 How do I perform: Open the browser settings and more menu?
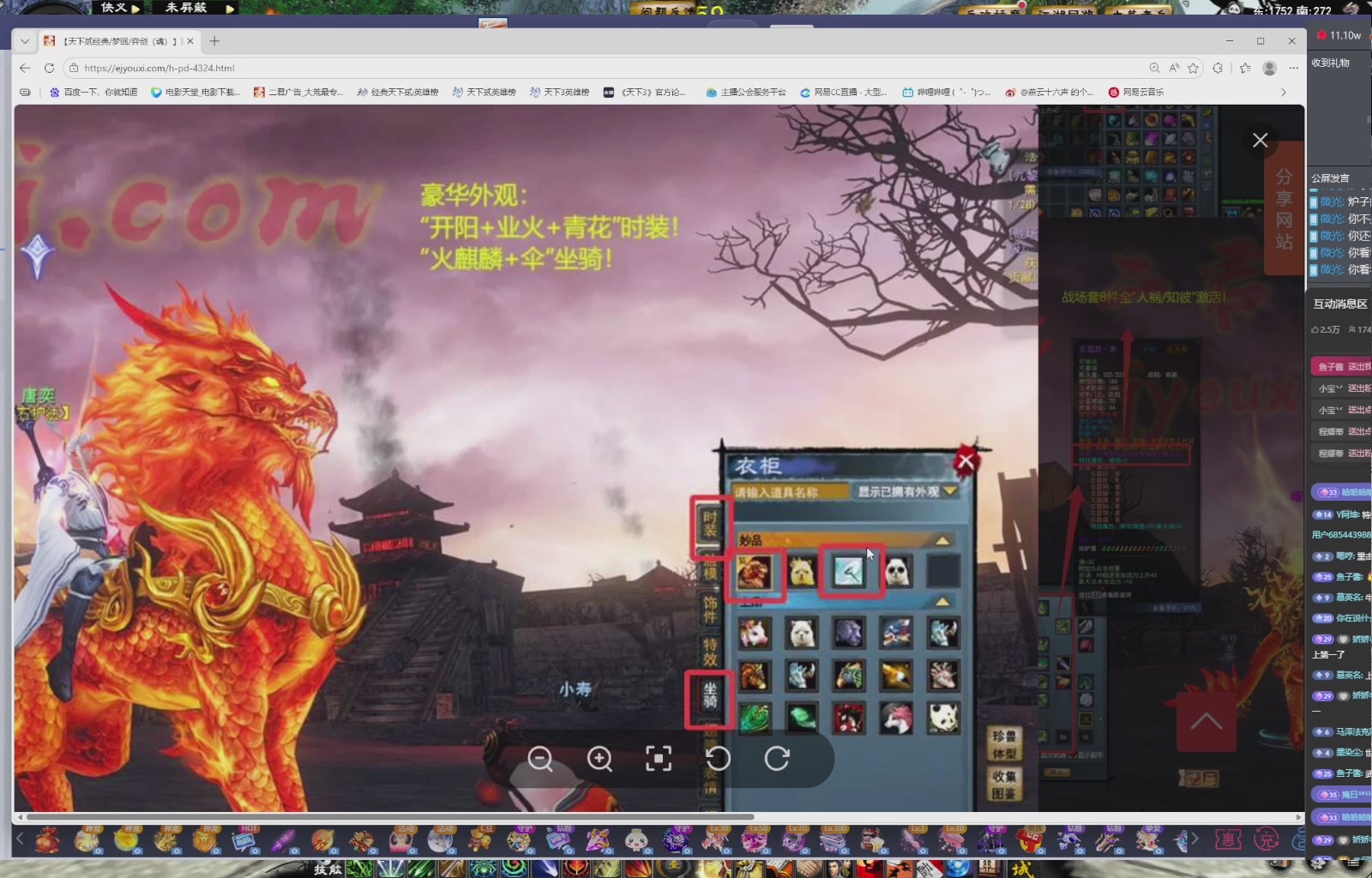tap(1294, 68)
